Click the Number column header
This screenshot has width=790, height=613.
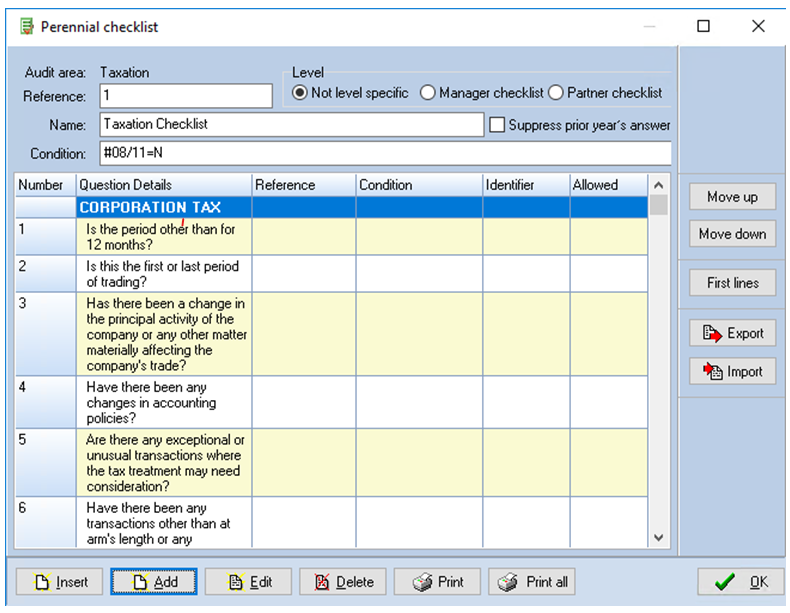(x=46, y=185)
